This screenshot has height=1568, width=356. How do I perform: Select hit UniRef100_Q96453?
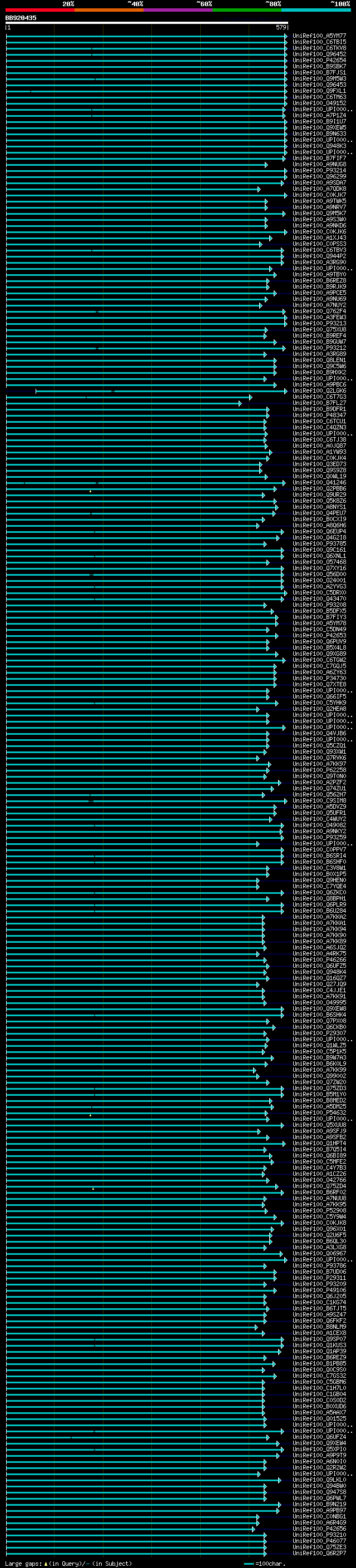pos(319,85)
